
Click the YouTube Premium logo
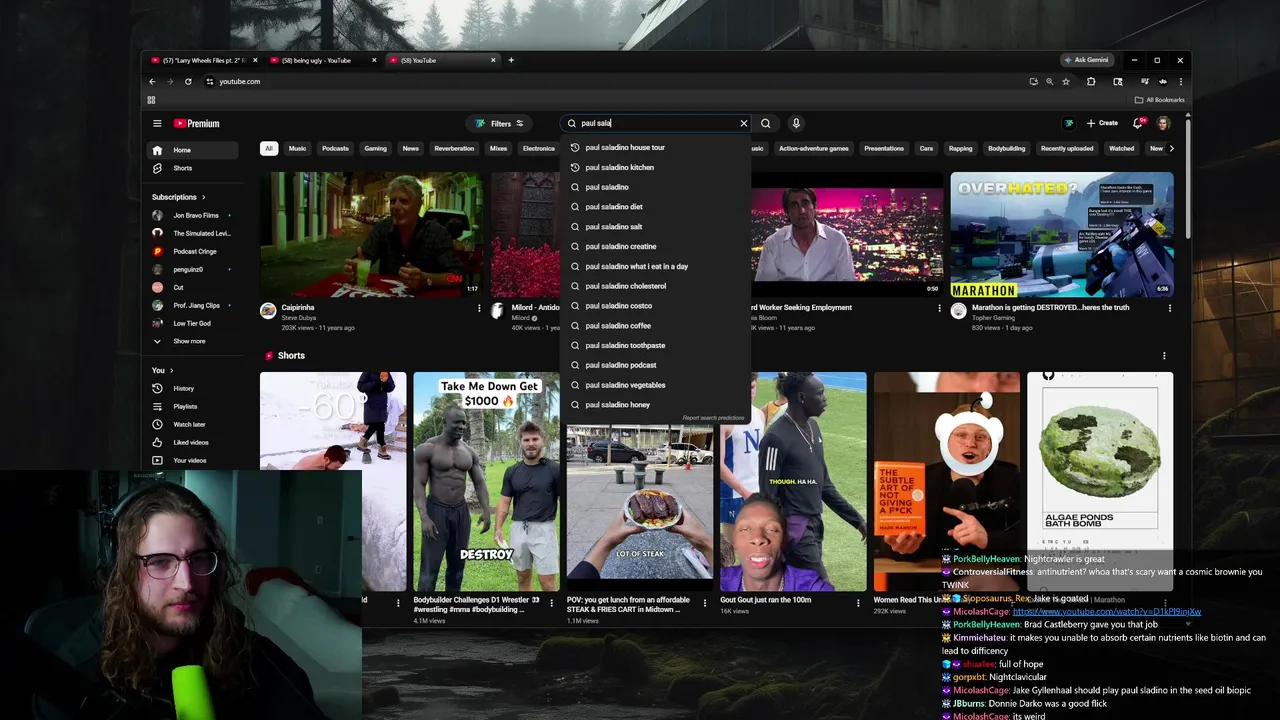pyautogui.click(x=196, y=123)
